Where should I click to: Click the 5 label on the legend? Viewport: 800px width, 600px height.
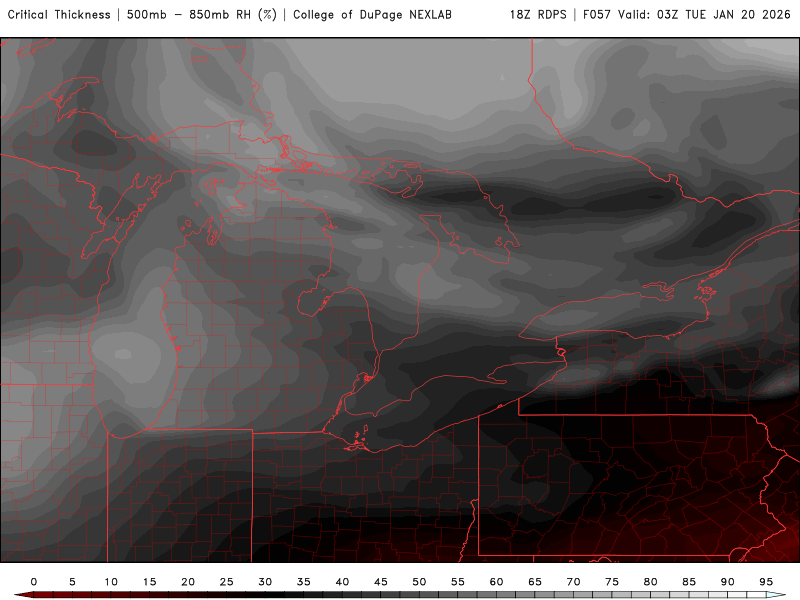pos(72,582)
